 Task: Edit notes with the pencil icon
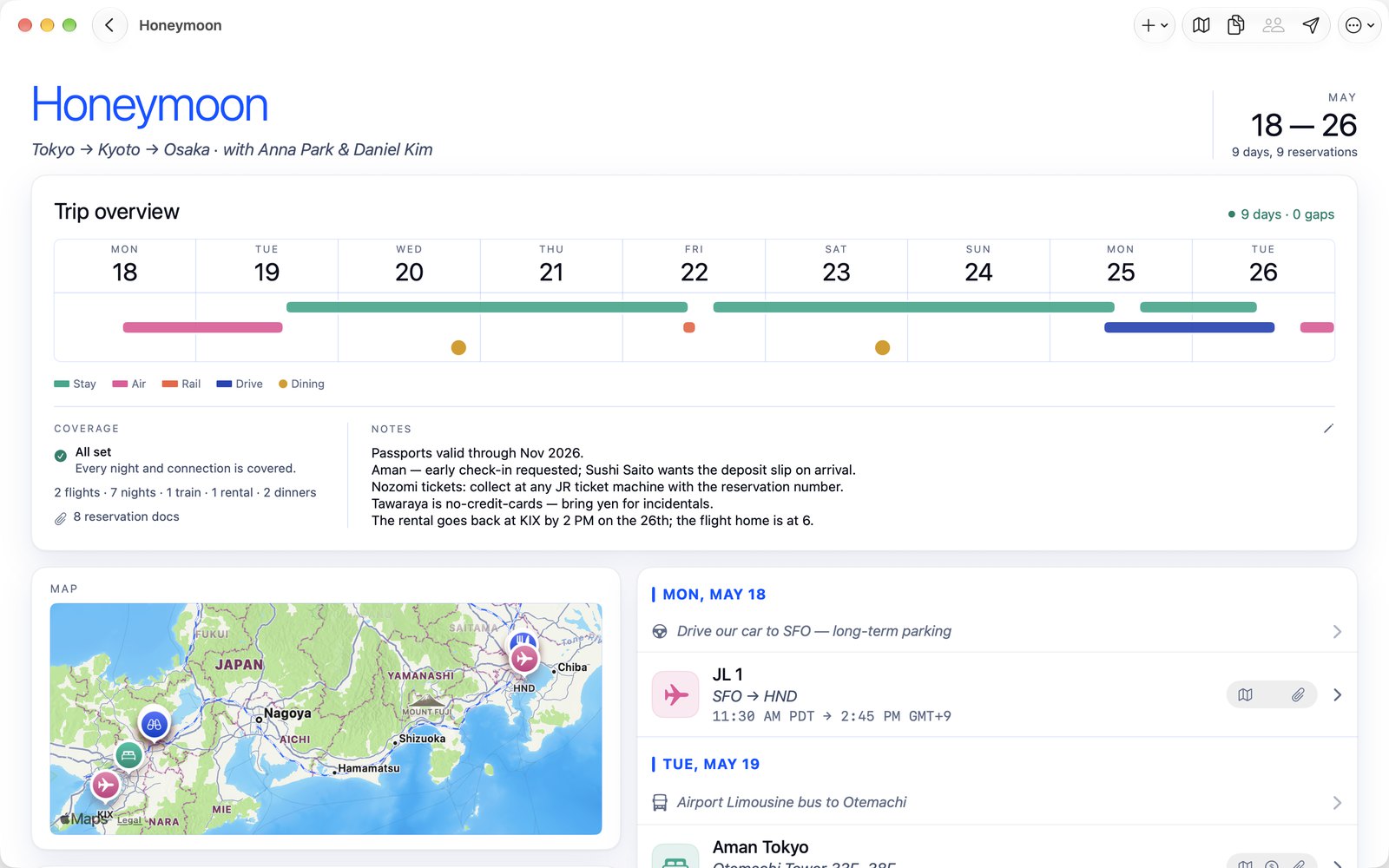pyautogui.click(x=1328, y=429)
